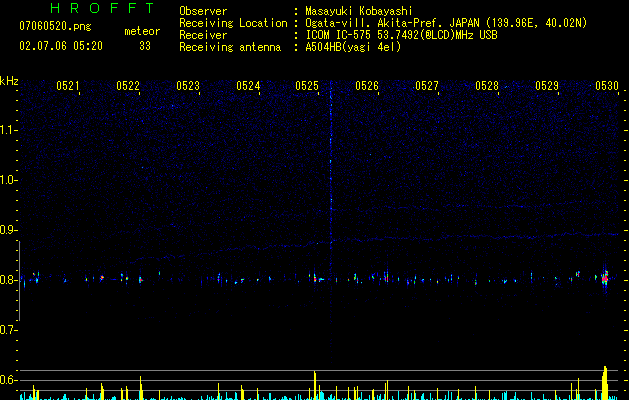This screenshot has height=400, width=629.
Task: Click the 0.9 kHz axis label
Action: pos(8,230)
